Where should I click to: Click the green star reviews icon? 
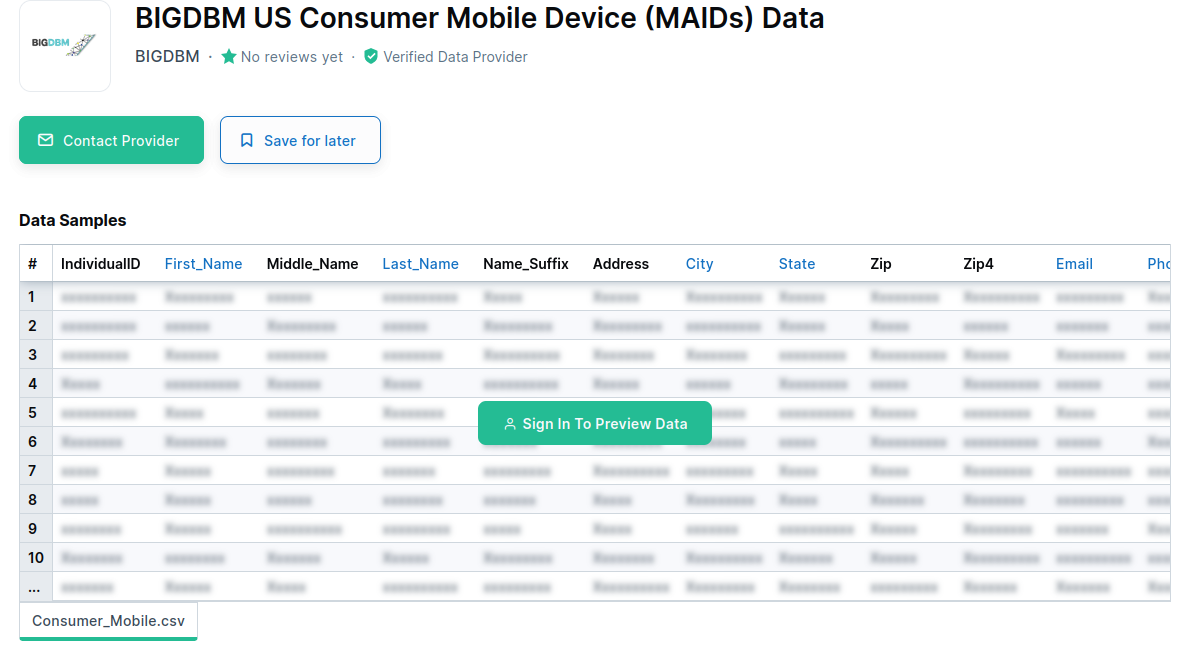pyautogui.click(x=228, y=57)
